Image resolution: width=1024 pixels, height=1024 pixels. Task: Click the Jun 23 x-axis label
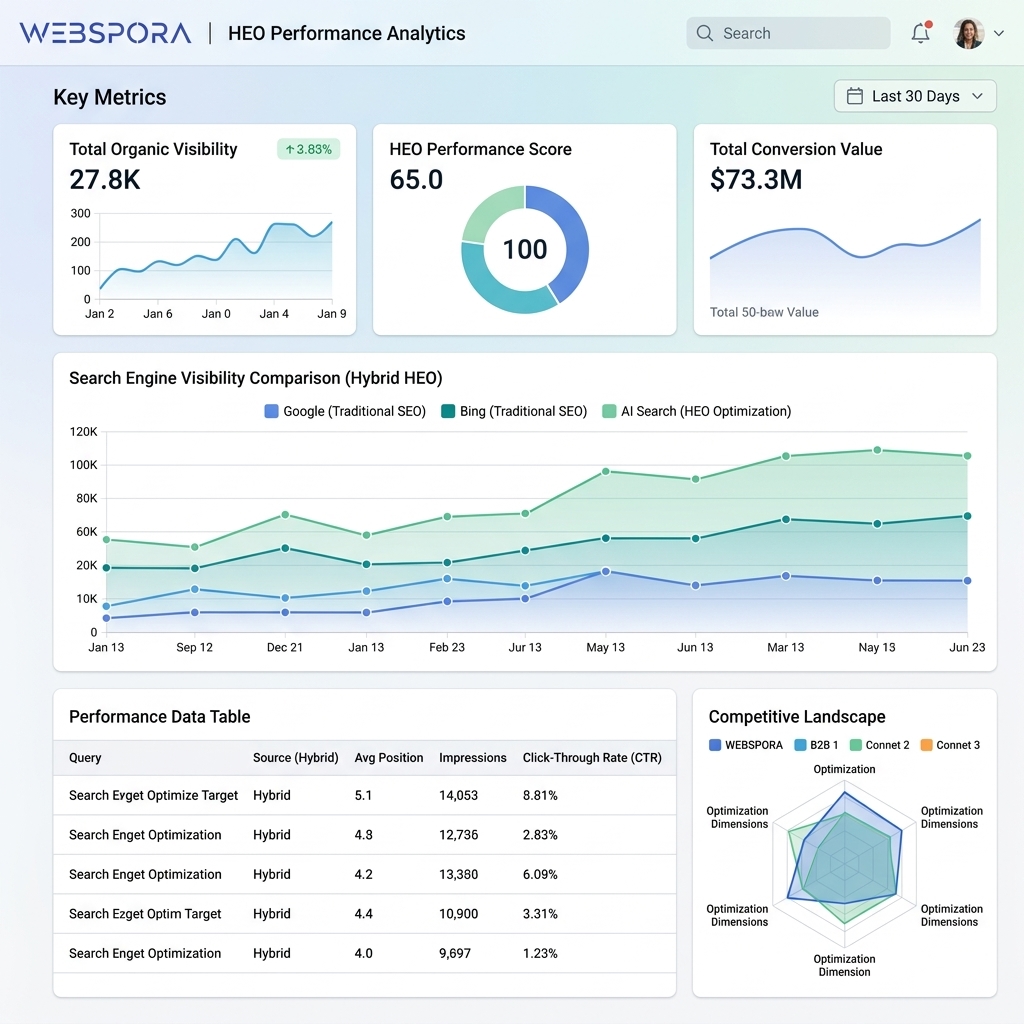click(967, 647)
